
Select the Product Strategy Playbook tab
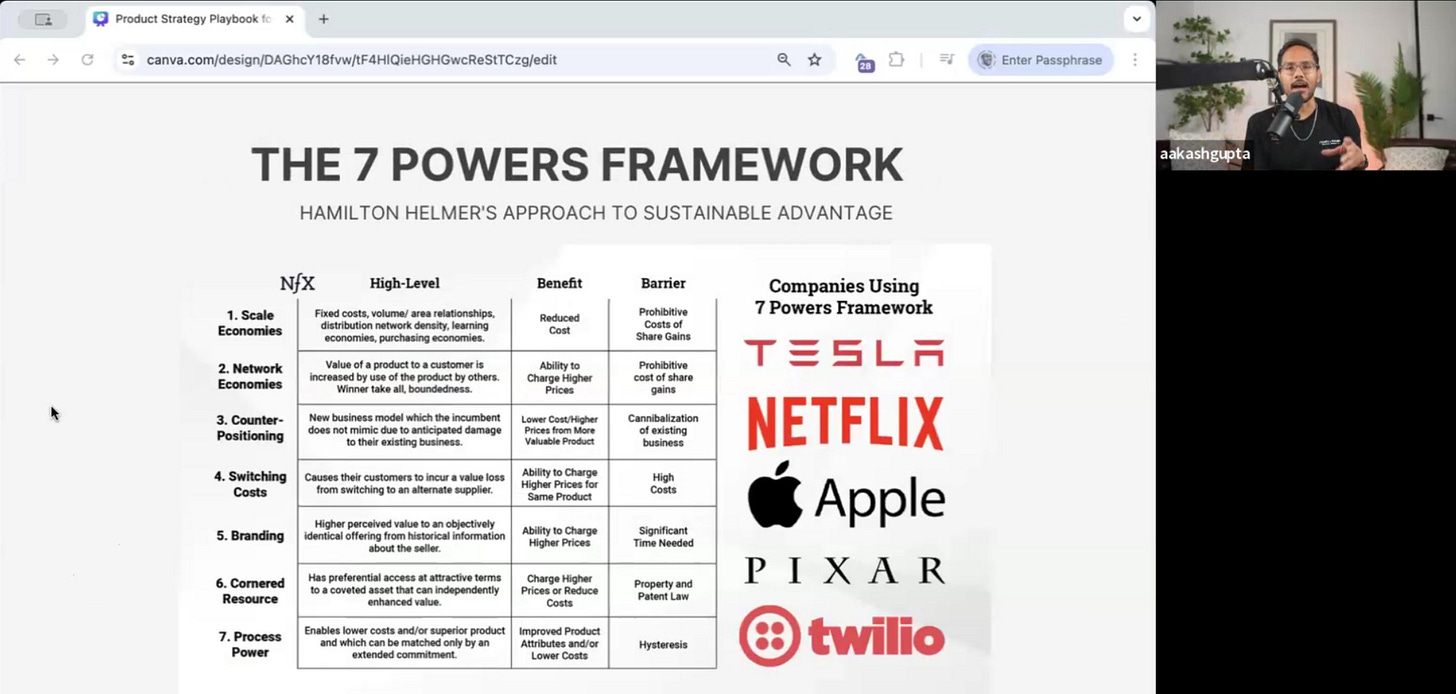pyautogui.click(x=194, y=19)
